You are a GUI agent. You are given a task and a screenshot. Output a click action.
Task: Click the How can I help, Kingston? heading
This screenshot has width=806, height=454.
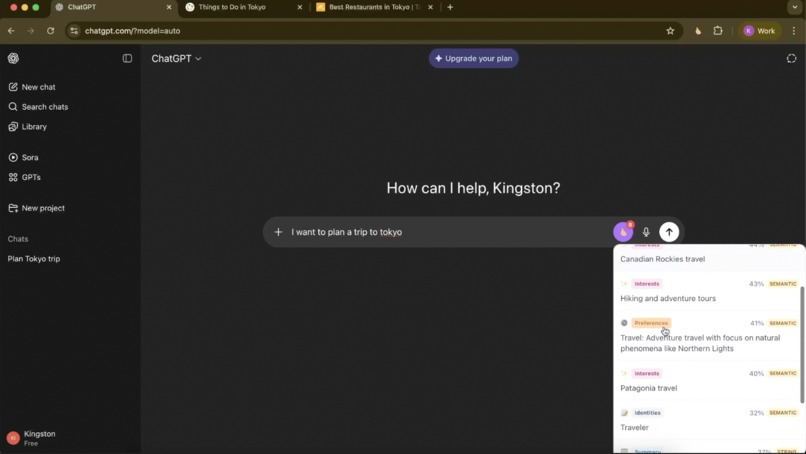tap(473, 188)
